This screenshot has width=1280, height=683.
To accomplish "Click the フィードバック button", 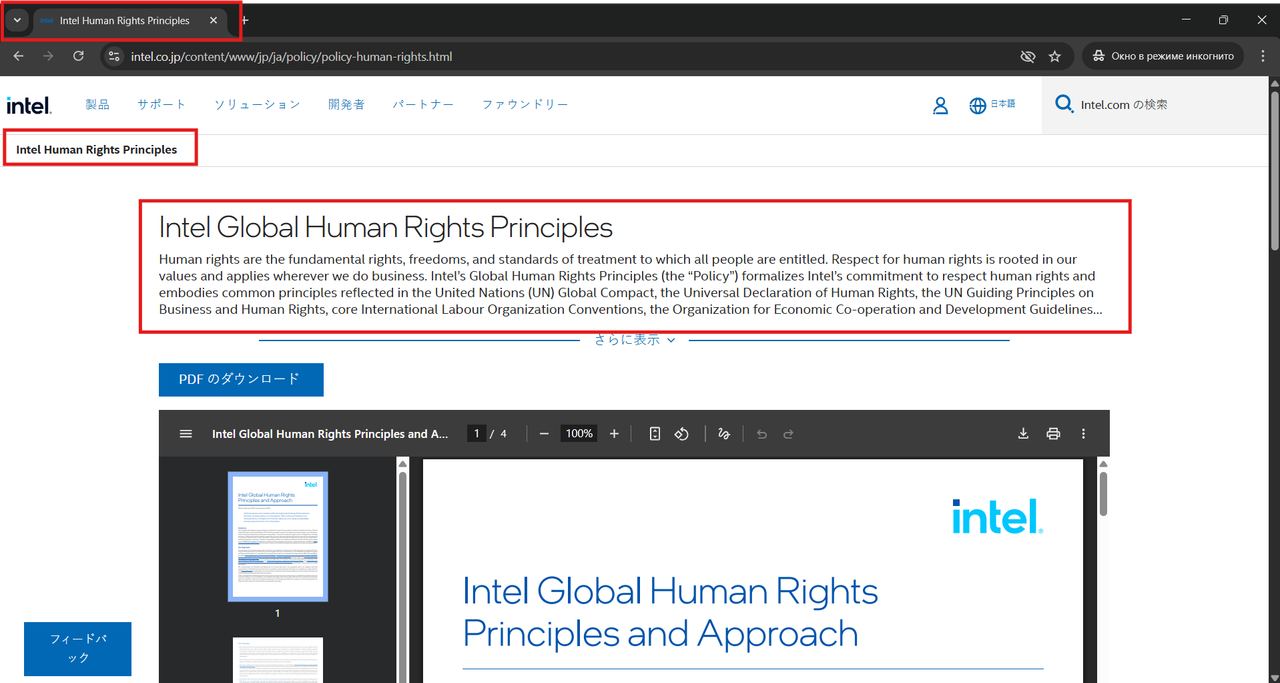I will pyautogui.click(x=78, y=649).
